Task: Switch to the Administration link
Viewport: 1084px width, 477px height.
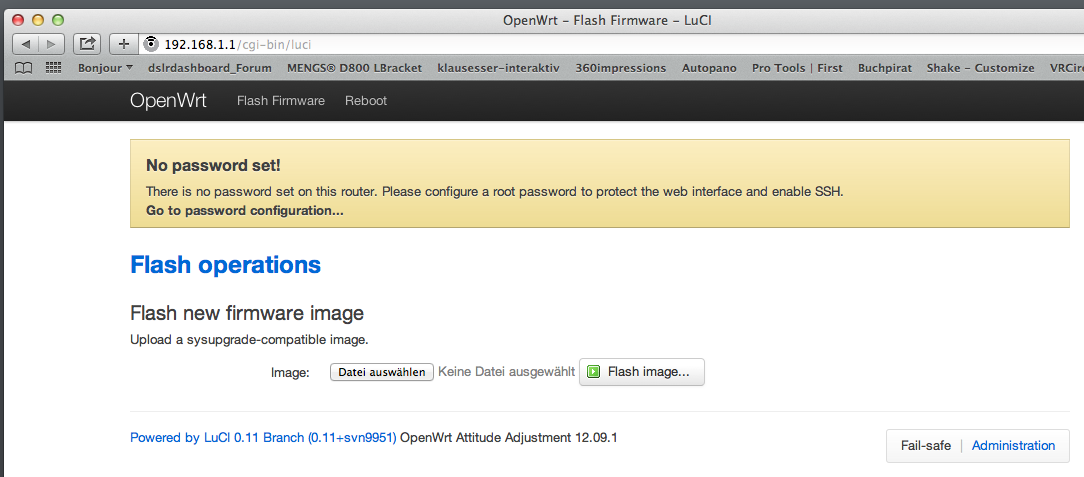Action: pos(1013,446)
